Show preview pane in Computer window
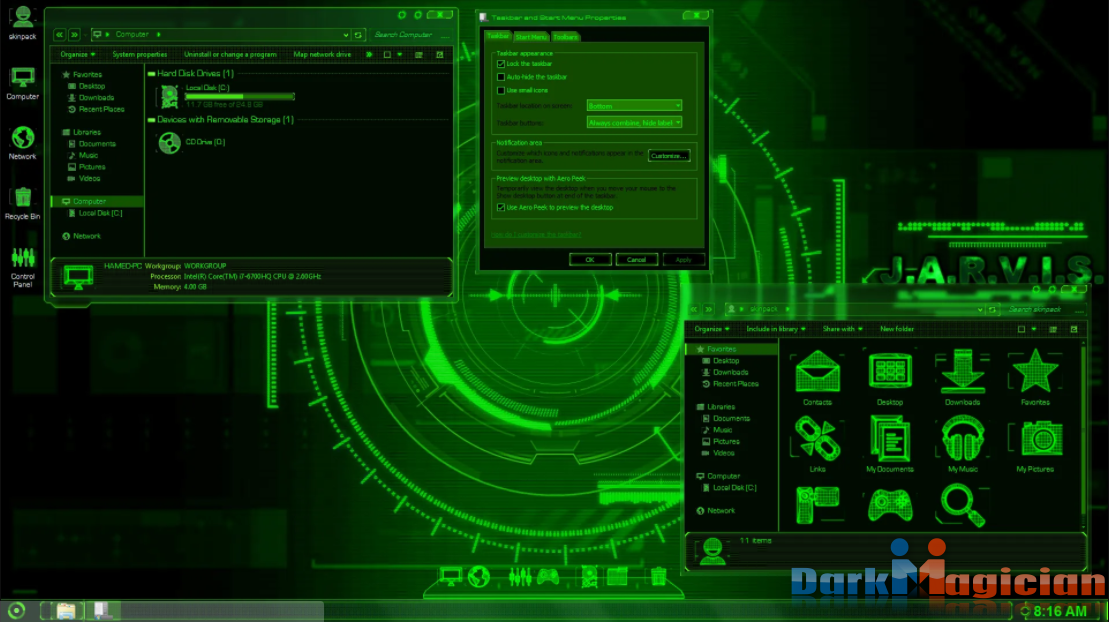1109x622 pixels. click(x=419, y=54)
